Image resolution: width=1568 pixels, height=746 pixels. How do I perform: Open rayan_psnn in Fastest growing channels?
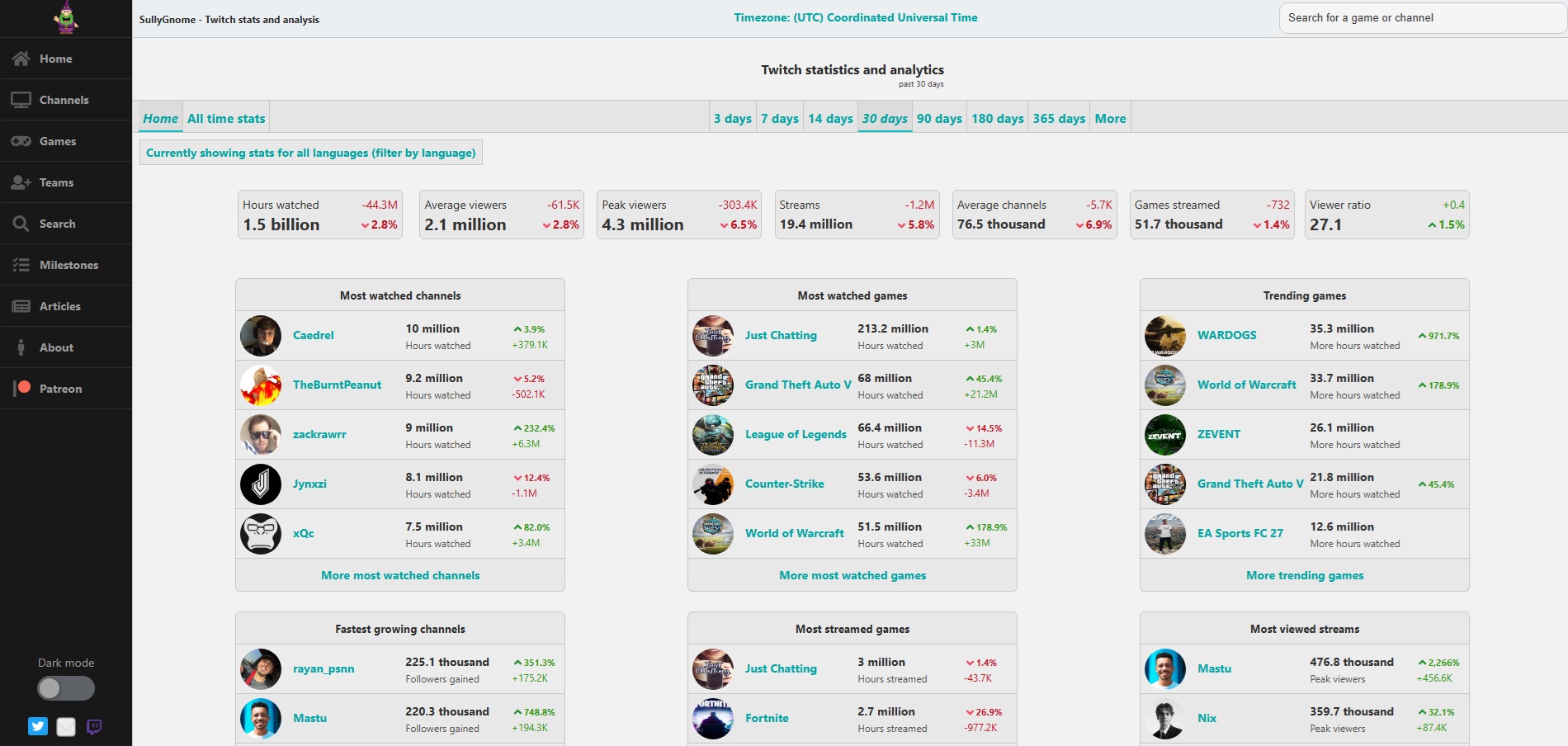(324, 668)
